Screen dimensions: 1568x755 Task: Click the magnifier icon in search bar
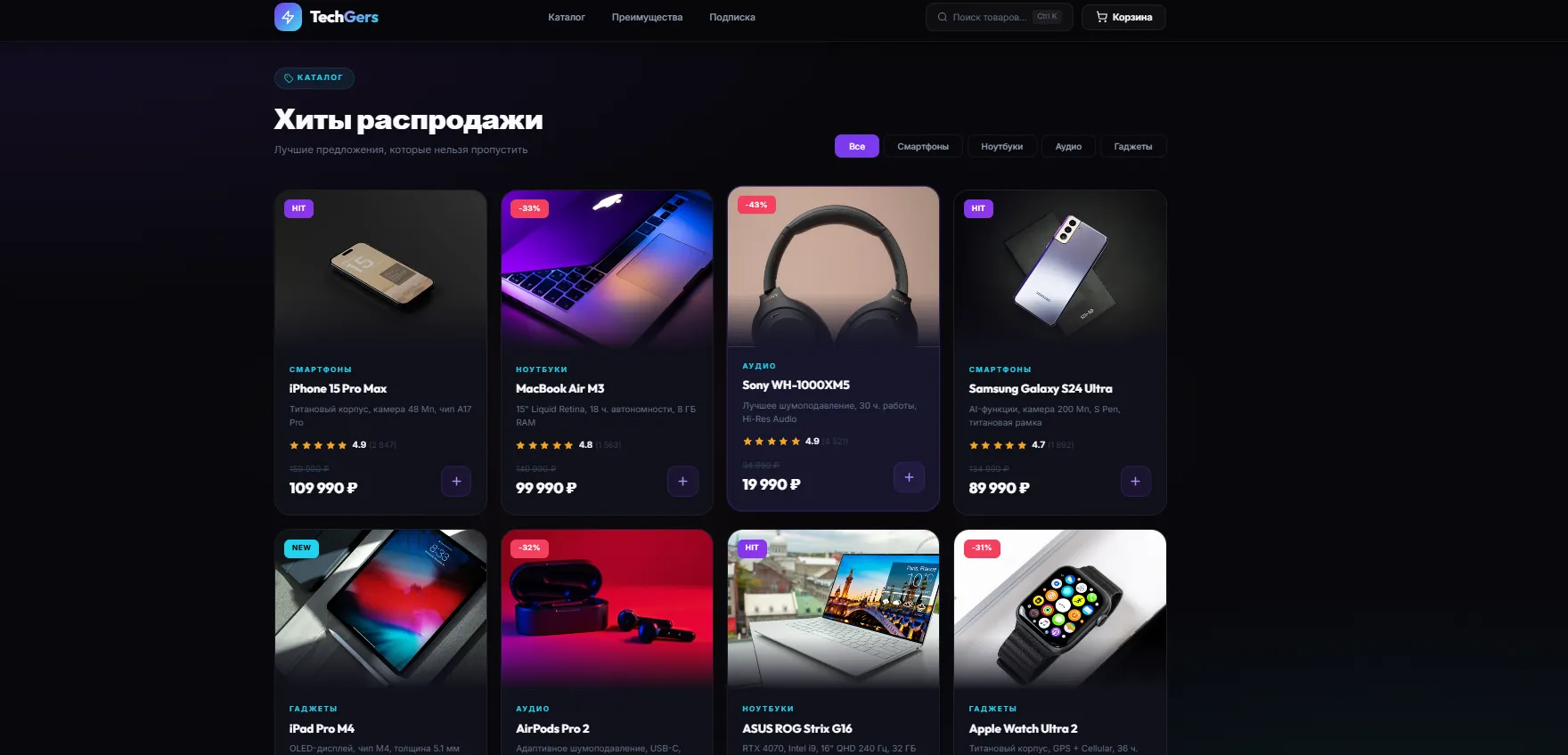tap(943, 17)
